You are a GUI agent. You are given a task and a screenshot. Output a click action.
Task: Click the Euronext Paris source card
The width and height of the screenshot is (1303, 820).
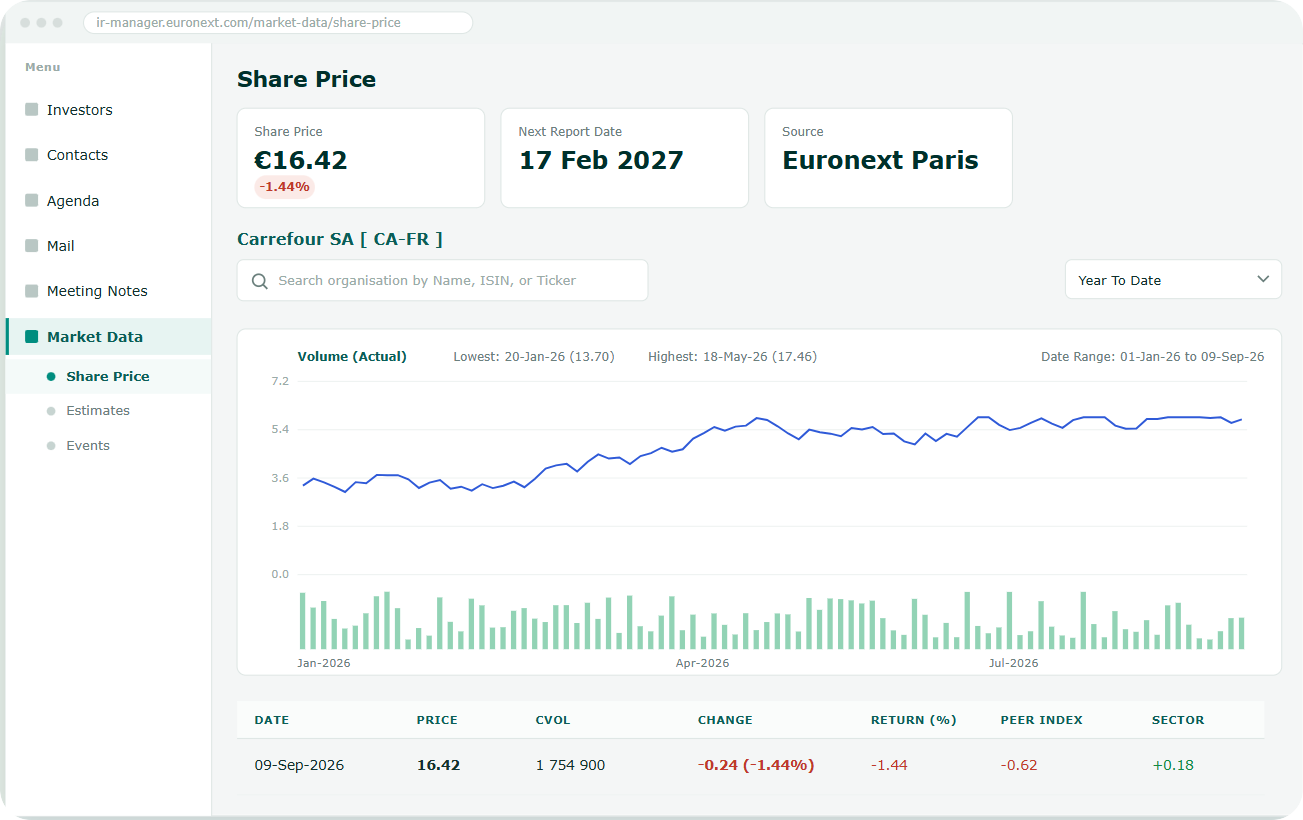click(x=889, y=158)
